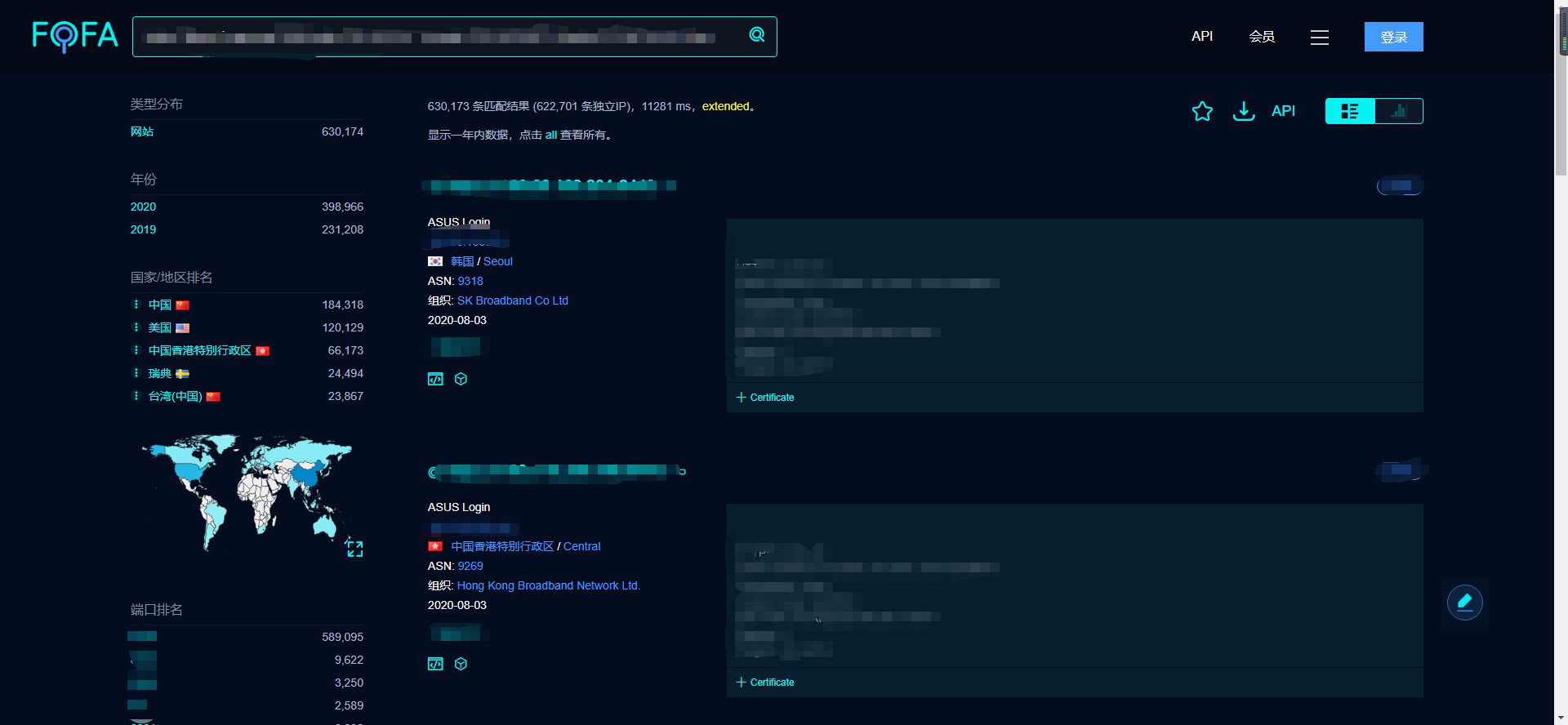
Task: Switch to list view toggle
Action: click(x=1350, y=111)
